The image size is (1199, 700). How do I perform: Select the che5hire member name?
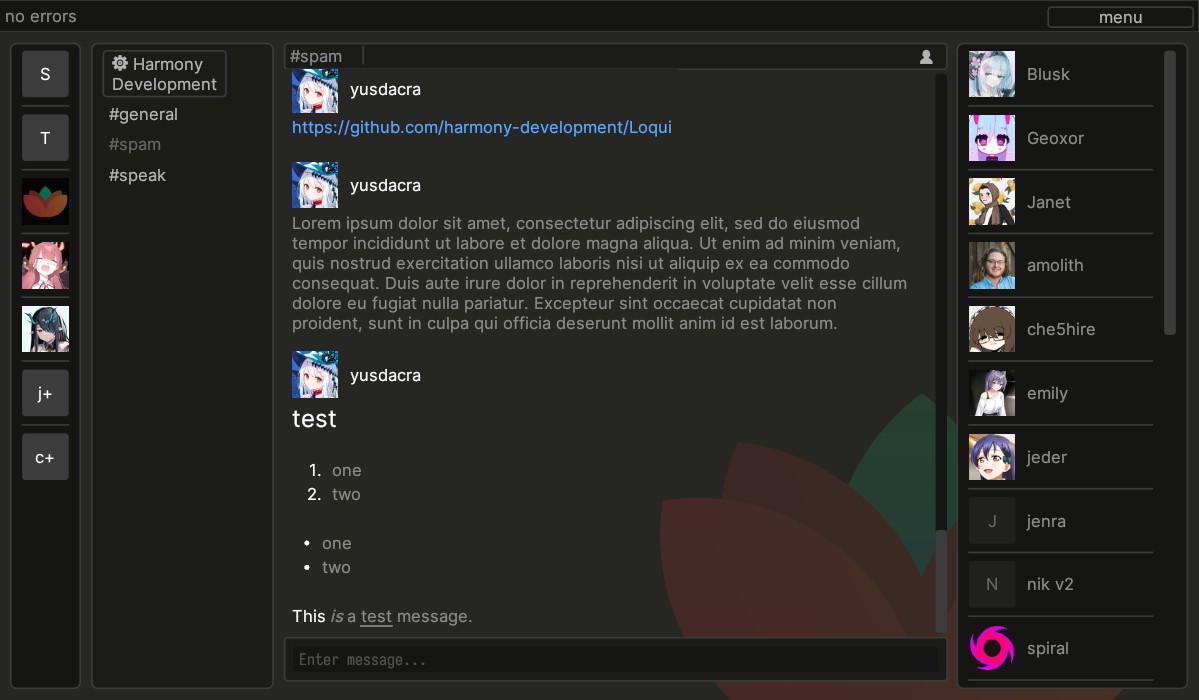1061,329
